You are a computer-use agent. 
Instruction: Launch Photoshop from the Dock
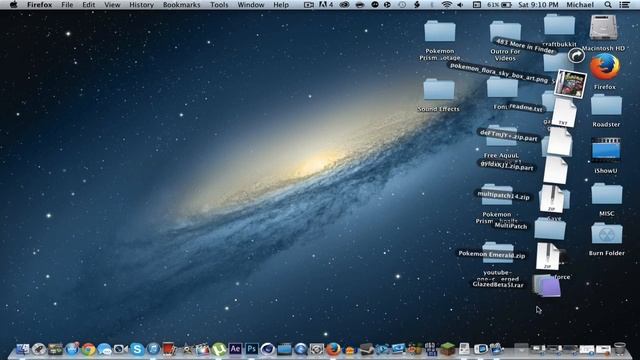[251, 349]
